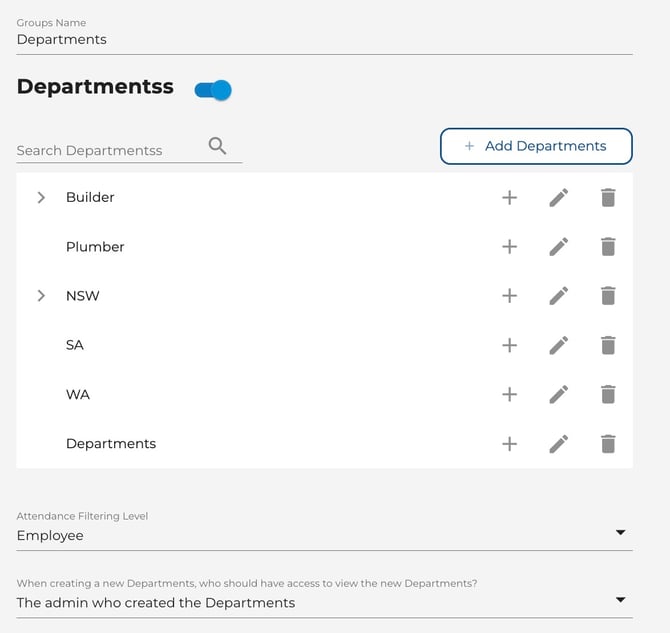This screenshot has height=633, width=670.
Task: Delete the Builder department
Action: pyautogui.click(x=608, y=198)
